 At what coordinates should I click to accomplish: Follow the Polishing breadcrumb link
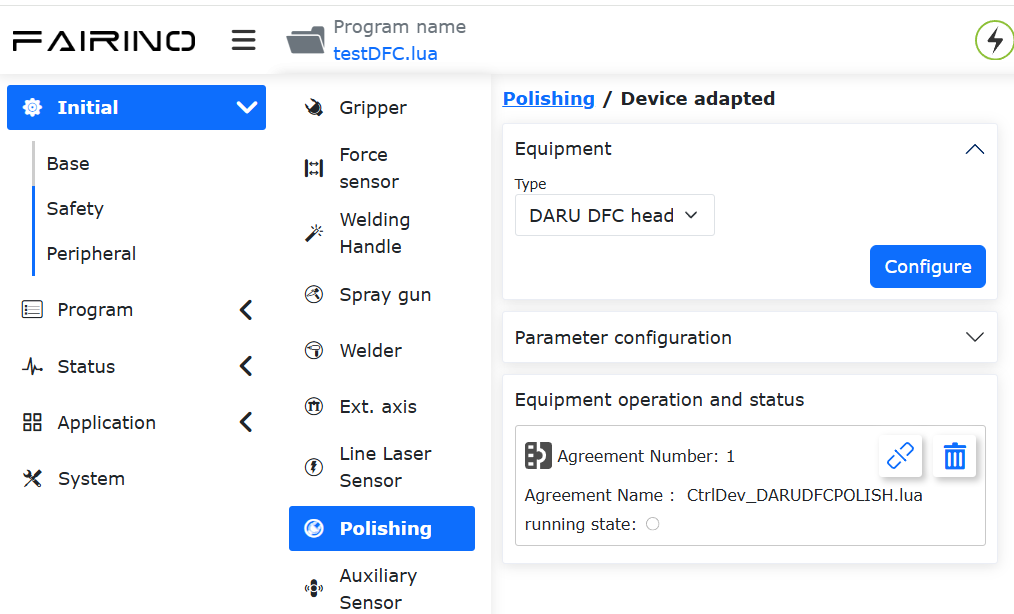point(548,98)
